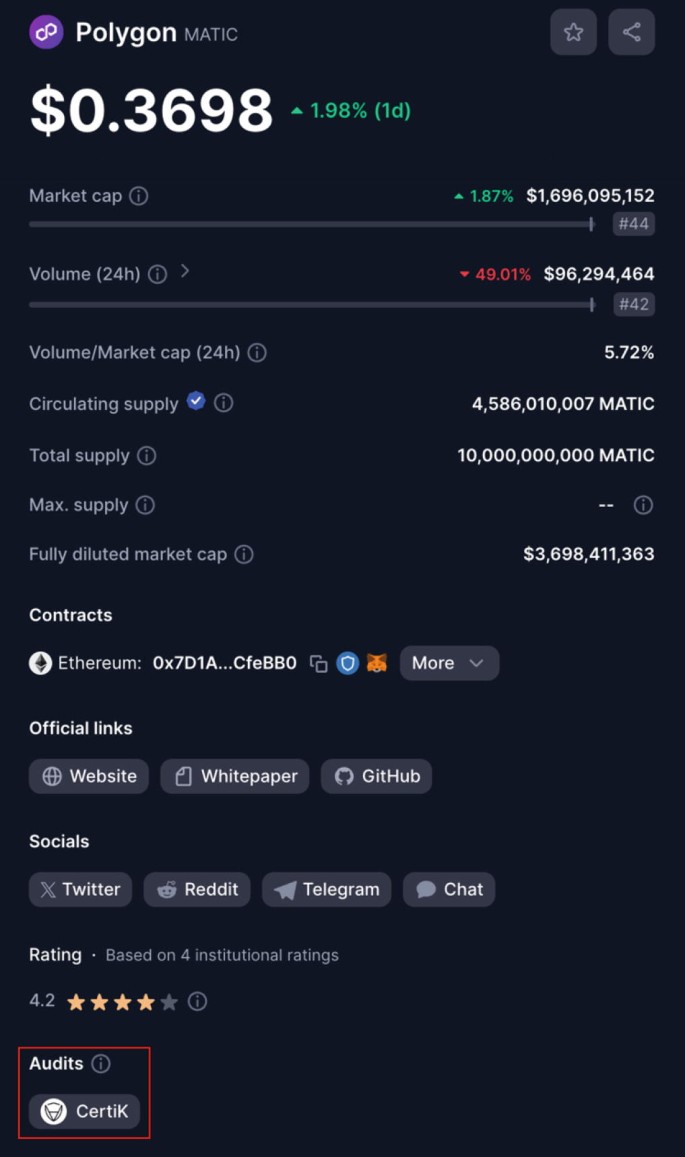The width and height of the screenshot is (685, 1157).
Task: Go to the Reddit community
Action: click(197, 889)
